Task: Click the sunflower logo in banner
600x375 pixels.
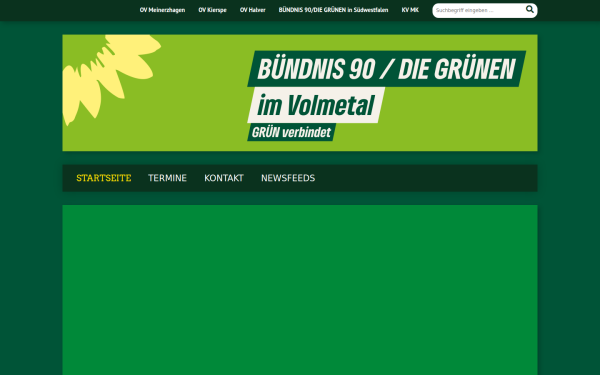Action: coord(111,80)
